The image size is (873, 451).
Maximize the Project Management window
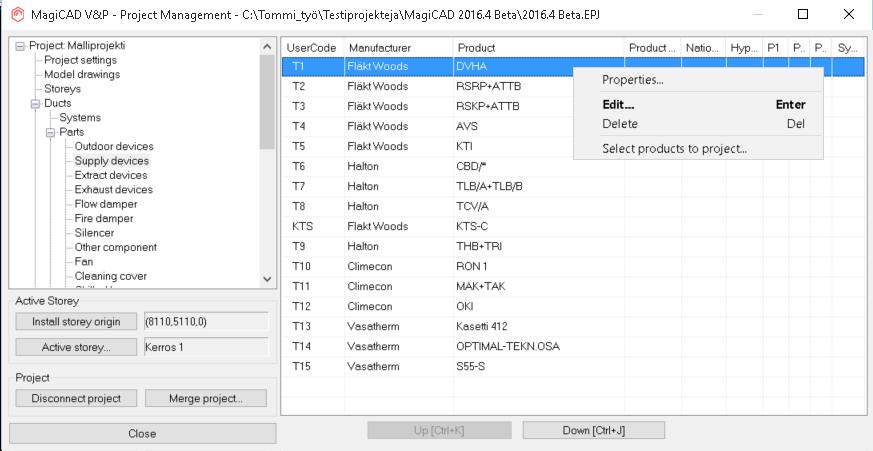click(x=803, y=14)
